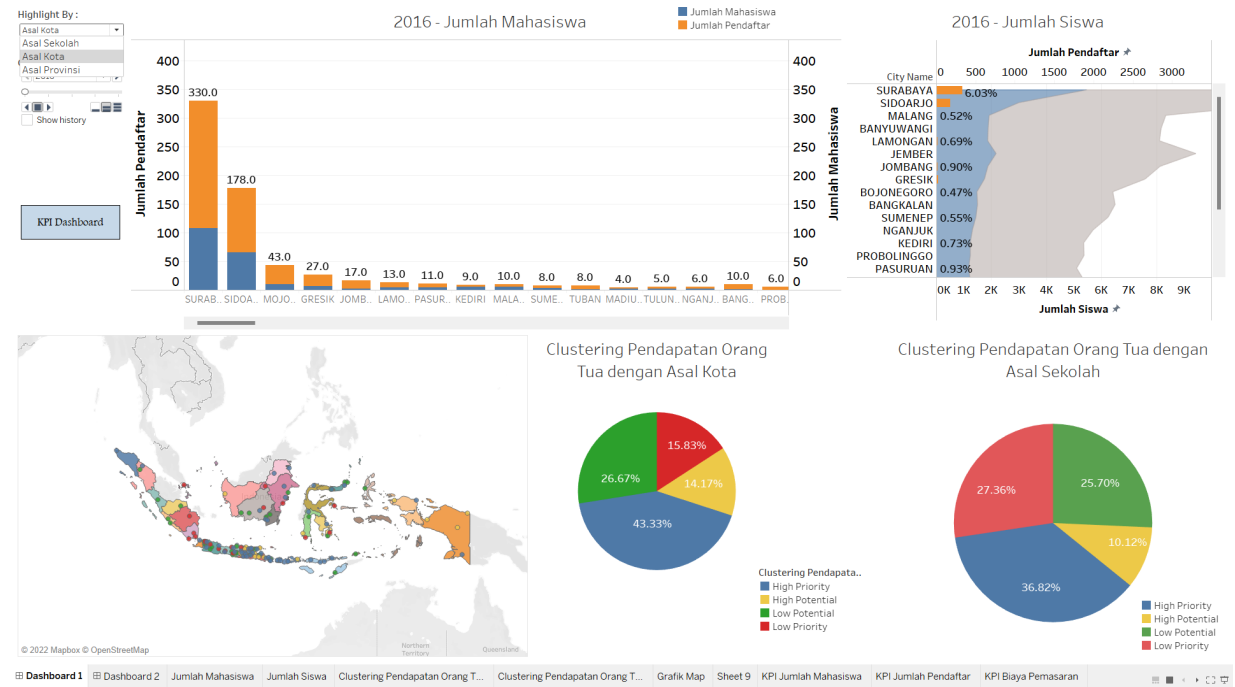
Task: Click the year slider handle
Action: coord(25,92)
